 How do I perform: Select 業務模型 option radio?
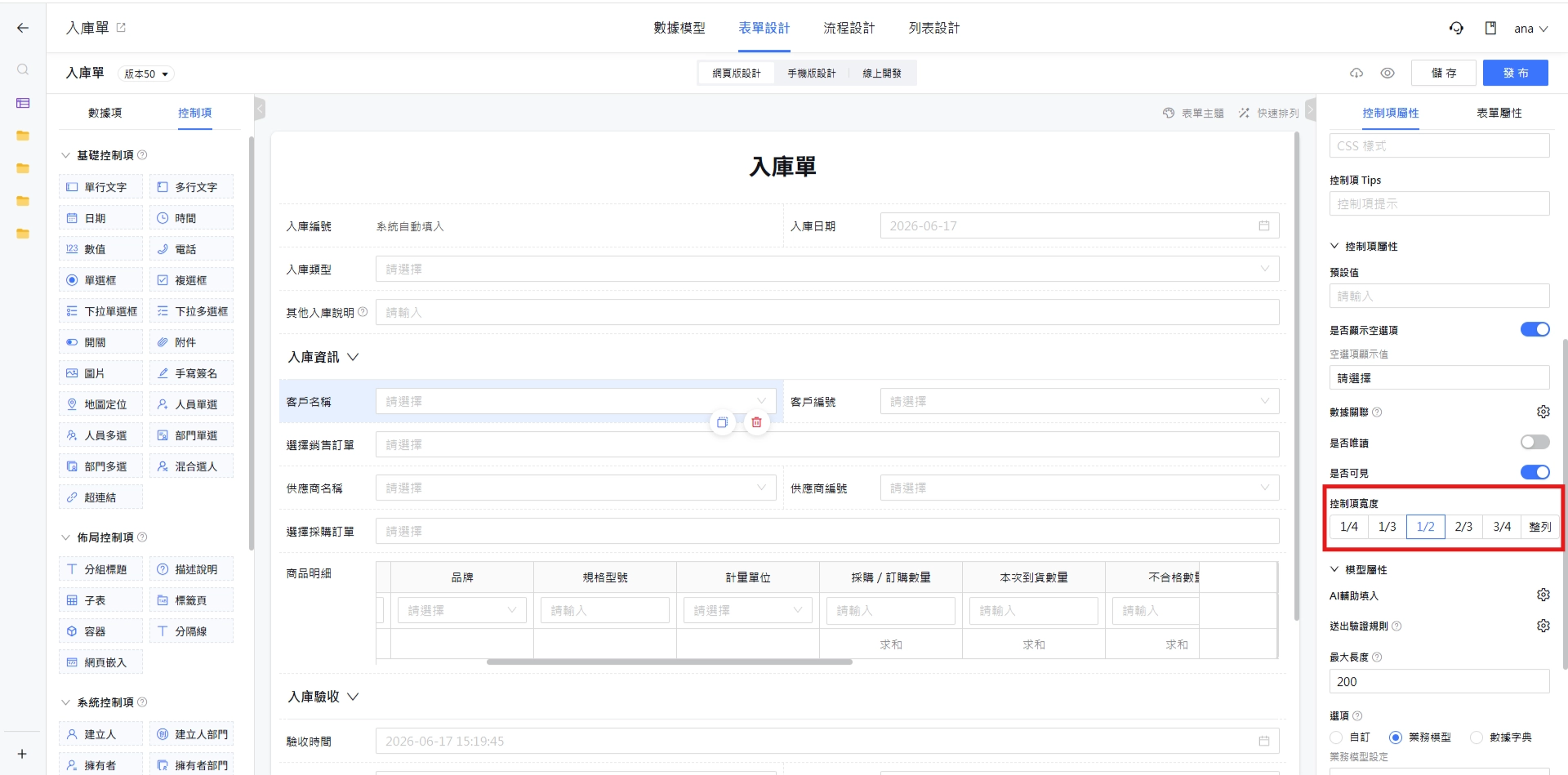click(1396, 737)
